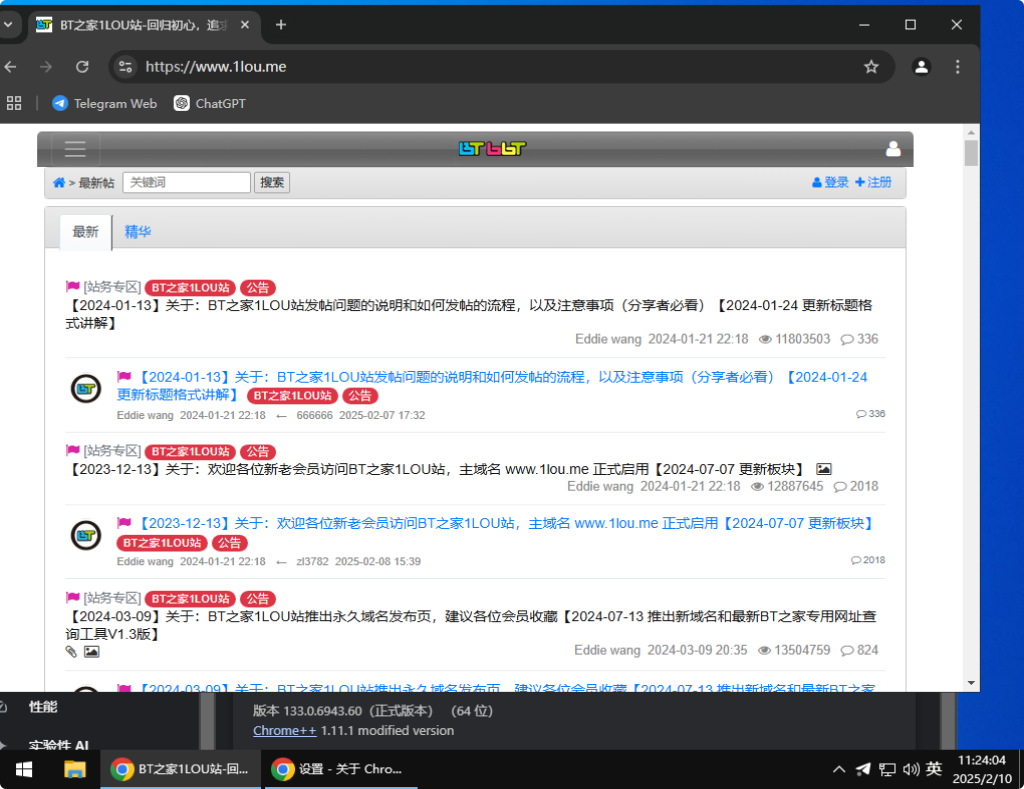Screen dimensions: 1024x789
Task: Click the user account icon in the header
Action: click(x=892, y=148)
